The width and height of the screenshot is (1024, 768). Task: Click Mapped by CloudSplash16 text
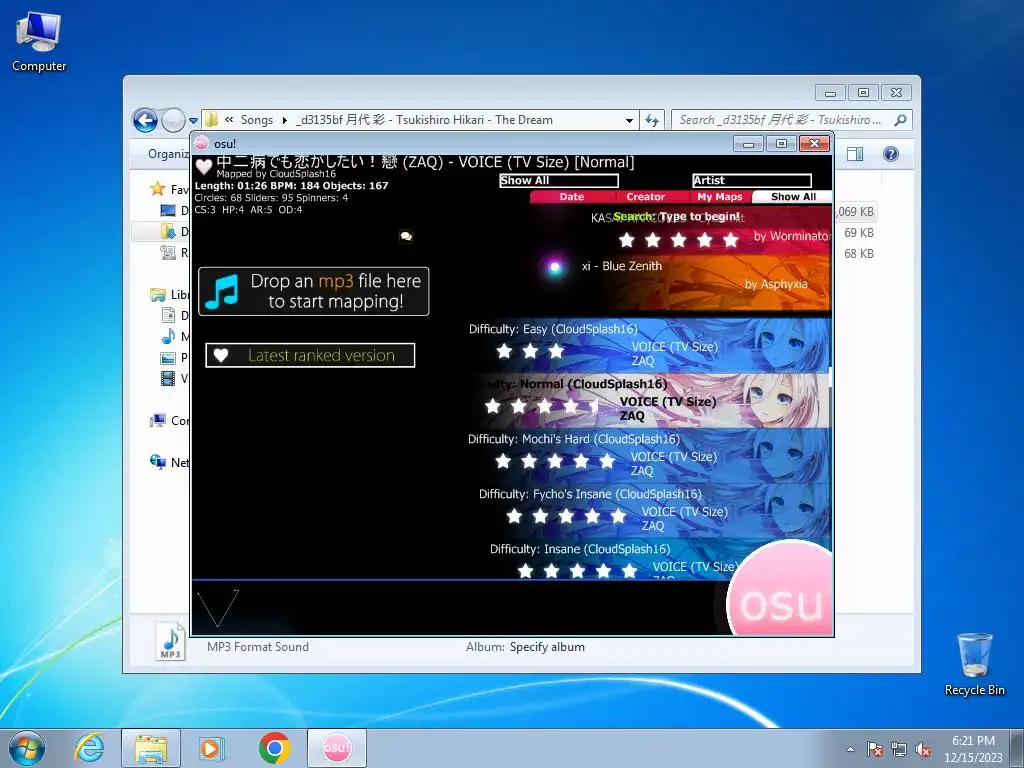276,174
